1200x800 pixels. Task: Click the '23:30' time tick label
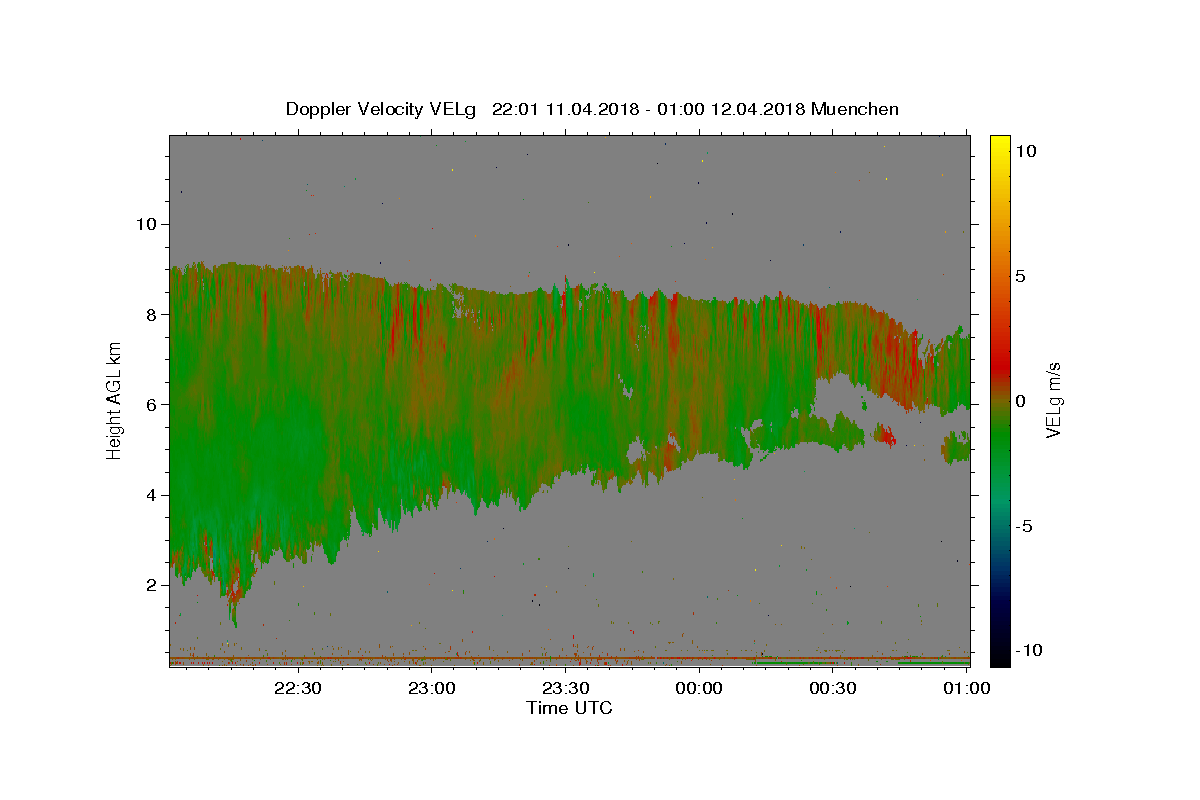point(565,688)
